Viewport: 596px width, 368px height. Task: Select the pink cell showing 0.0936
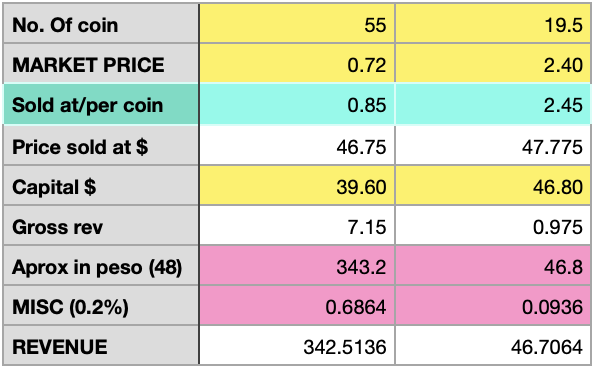click(x=493, y=305)
